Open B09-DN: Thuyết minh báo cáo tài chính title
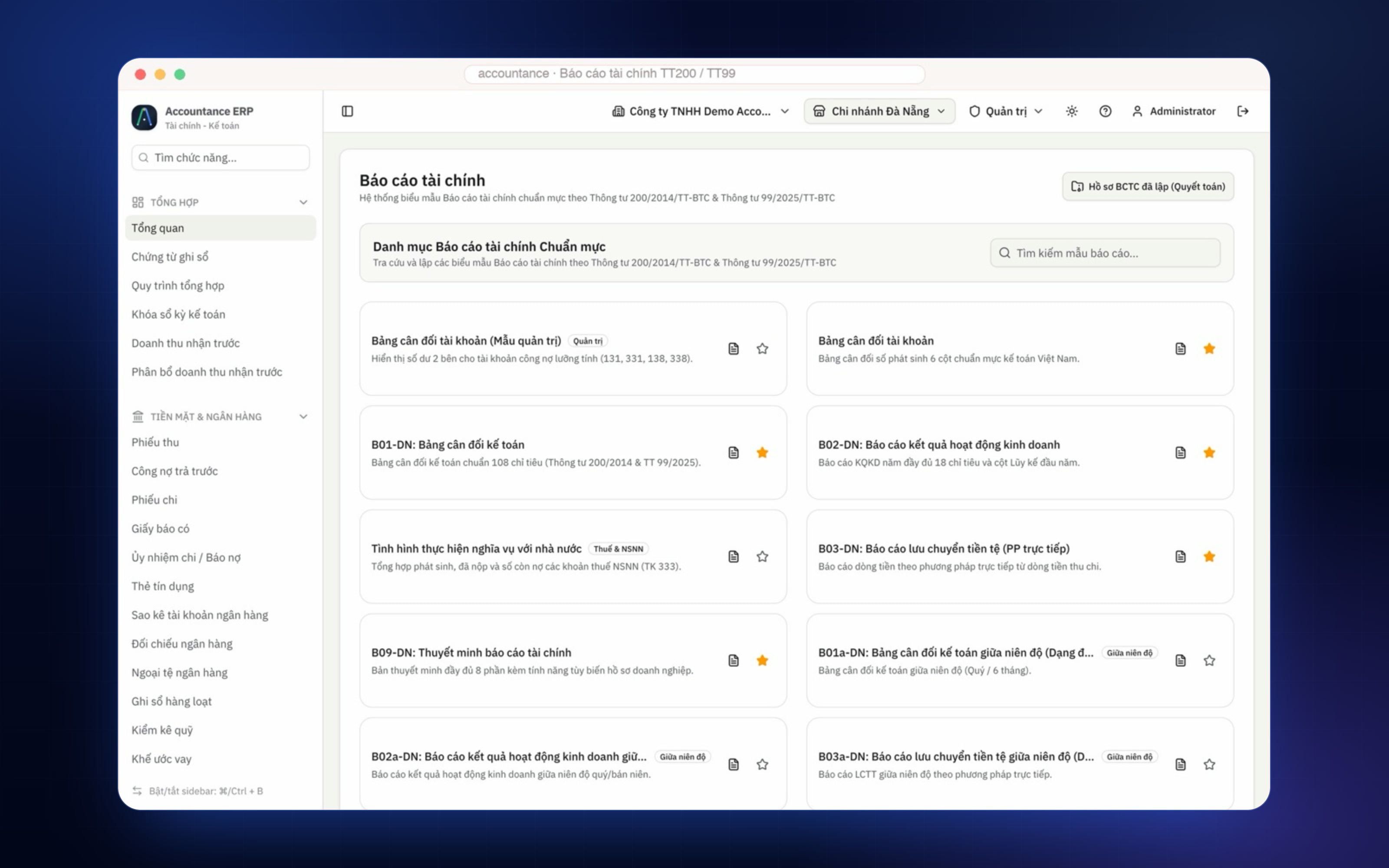The width and height of the screenshot is (1389, 868). coord(471,652)
